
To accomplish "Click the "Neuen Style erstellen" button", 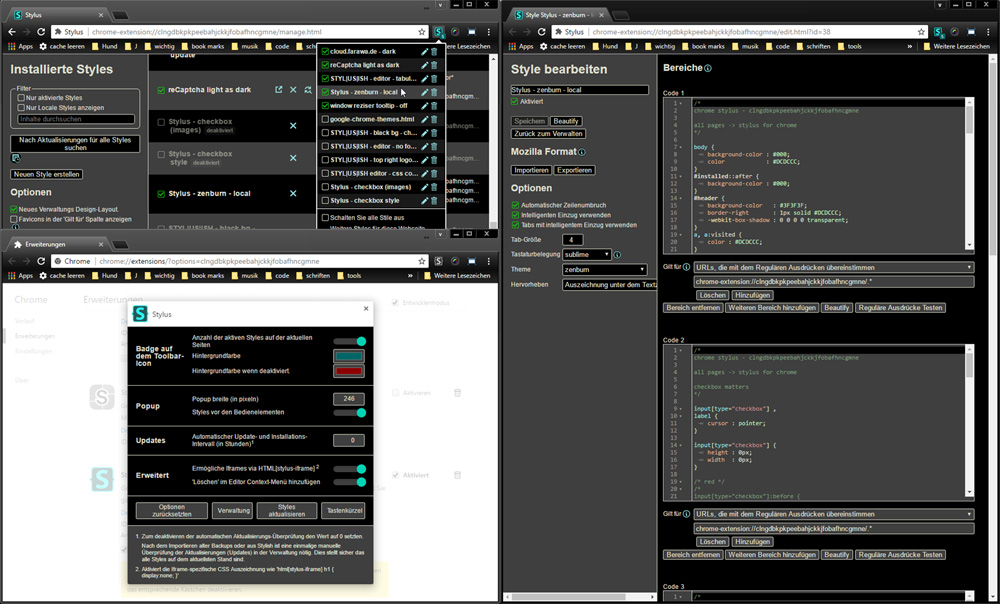I will coord(46,174).
